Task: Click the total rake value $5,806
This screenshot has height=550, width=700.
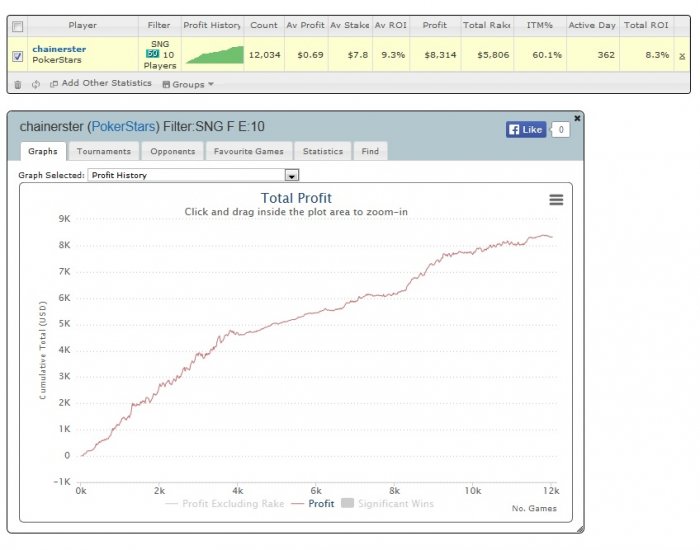Action: [x=493, y=55]
